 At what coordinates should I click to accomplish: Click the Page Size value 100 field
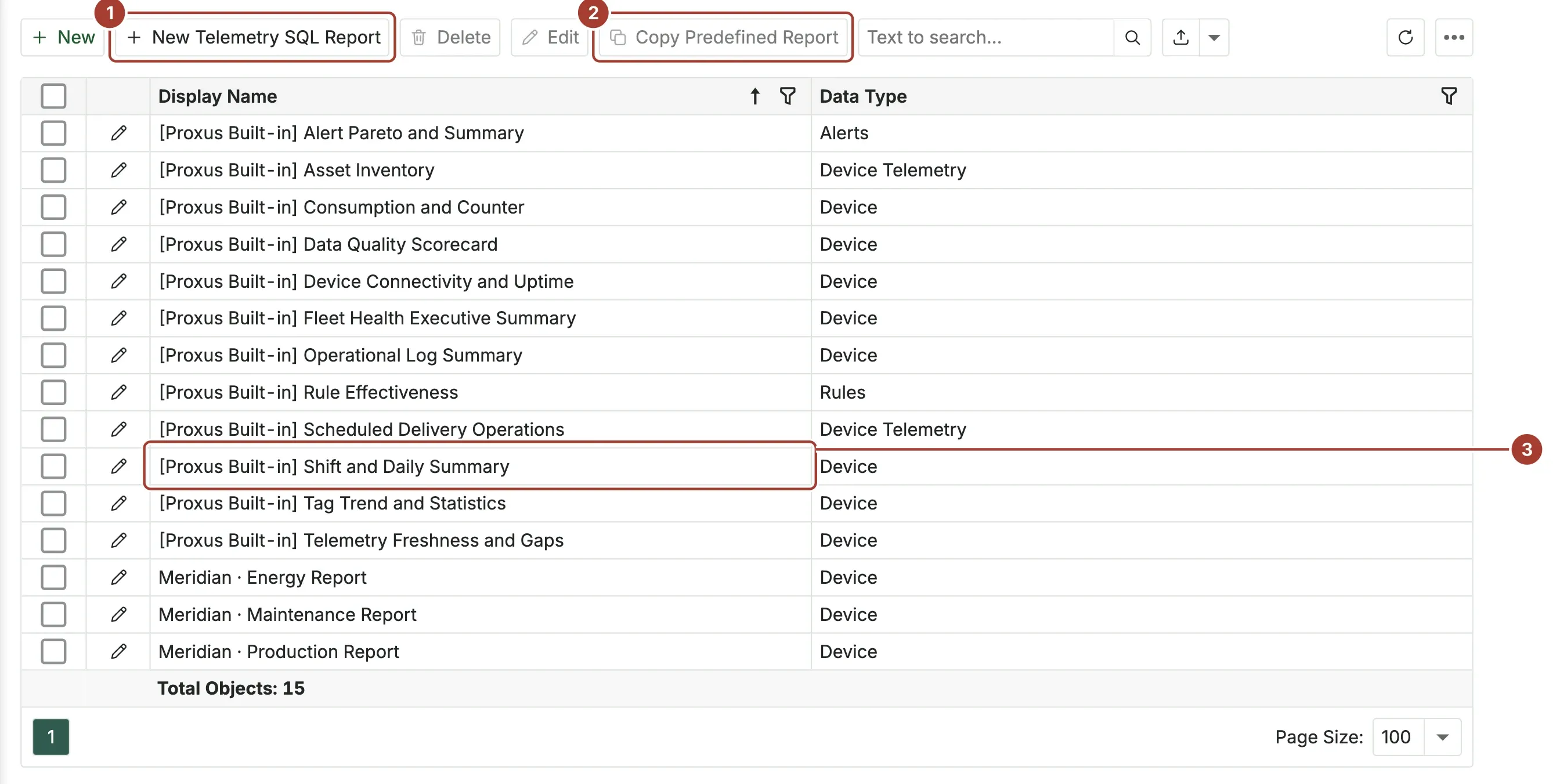[x=1398, y=738]
